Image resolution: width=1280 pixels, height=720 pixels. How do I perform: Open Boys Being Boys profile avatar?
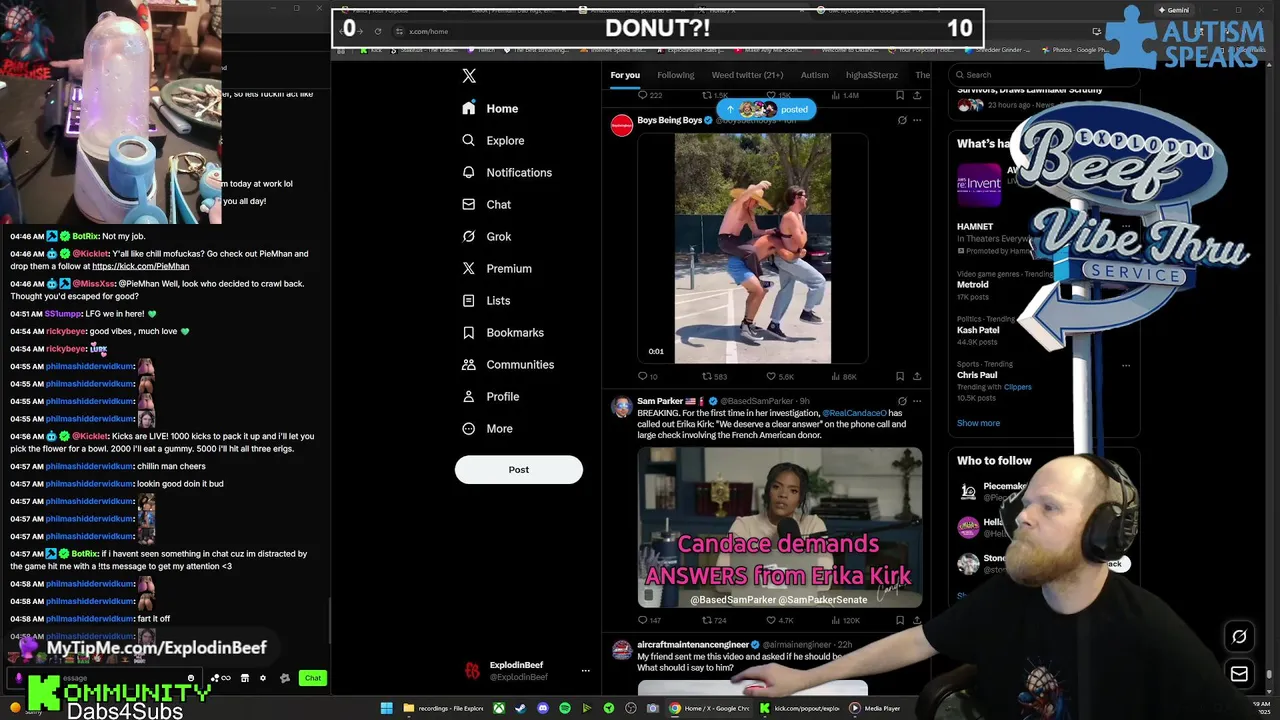coord(622,125)
